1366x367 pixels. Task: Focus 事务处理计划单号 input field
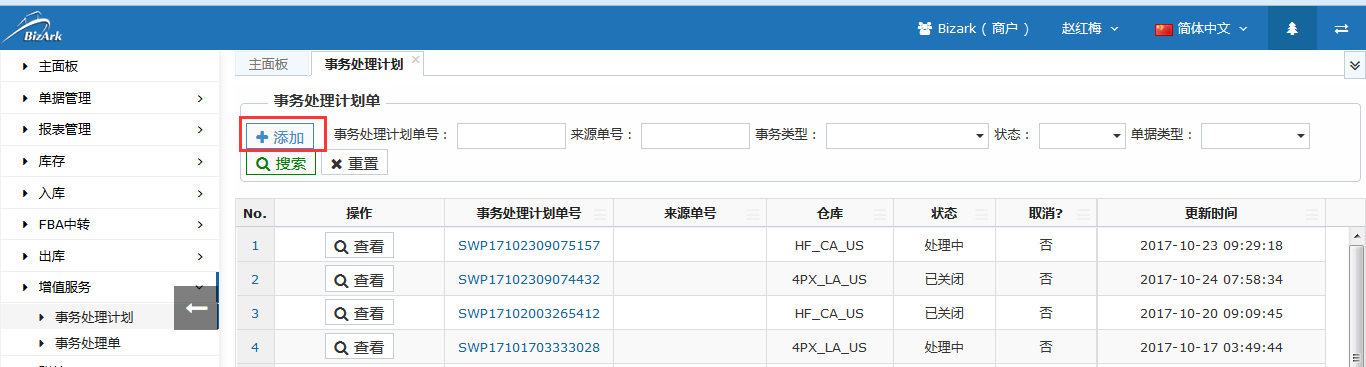coord(511,136)
